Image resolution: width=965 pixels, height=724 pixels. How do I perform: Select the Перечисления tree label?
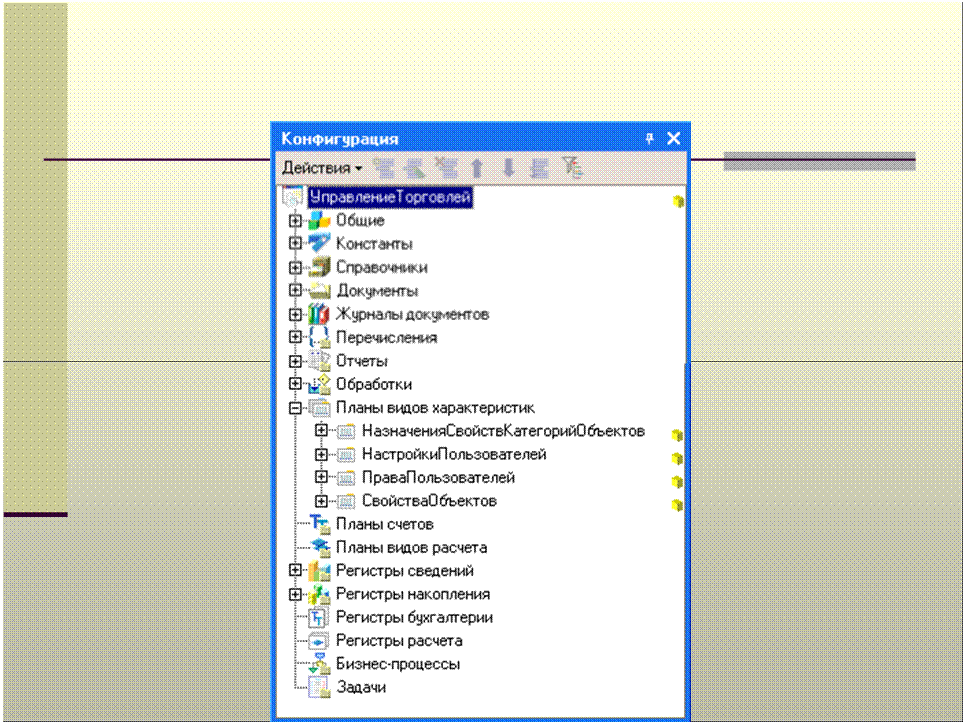[386, 337]
